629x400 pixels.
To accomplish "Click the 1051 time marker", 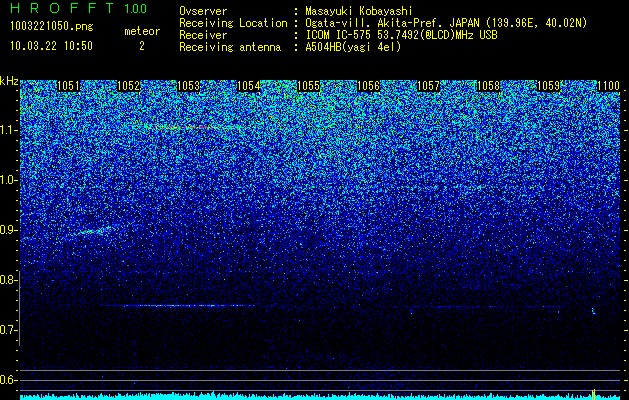I will pos(68,86).
